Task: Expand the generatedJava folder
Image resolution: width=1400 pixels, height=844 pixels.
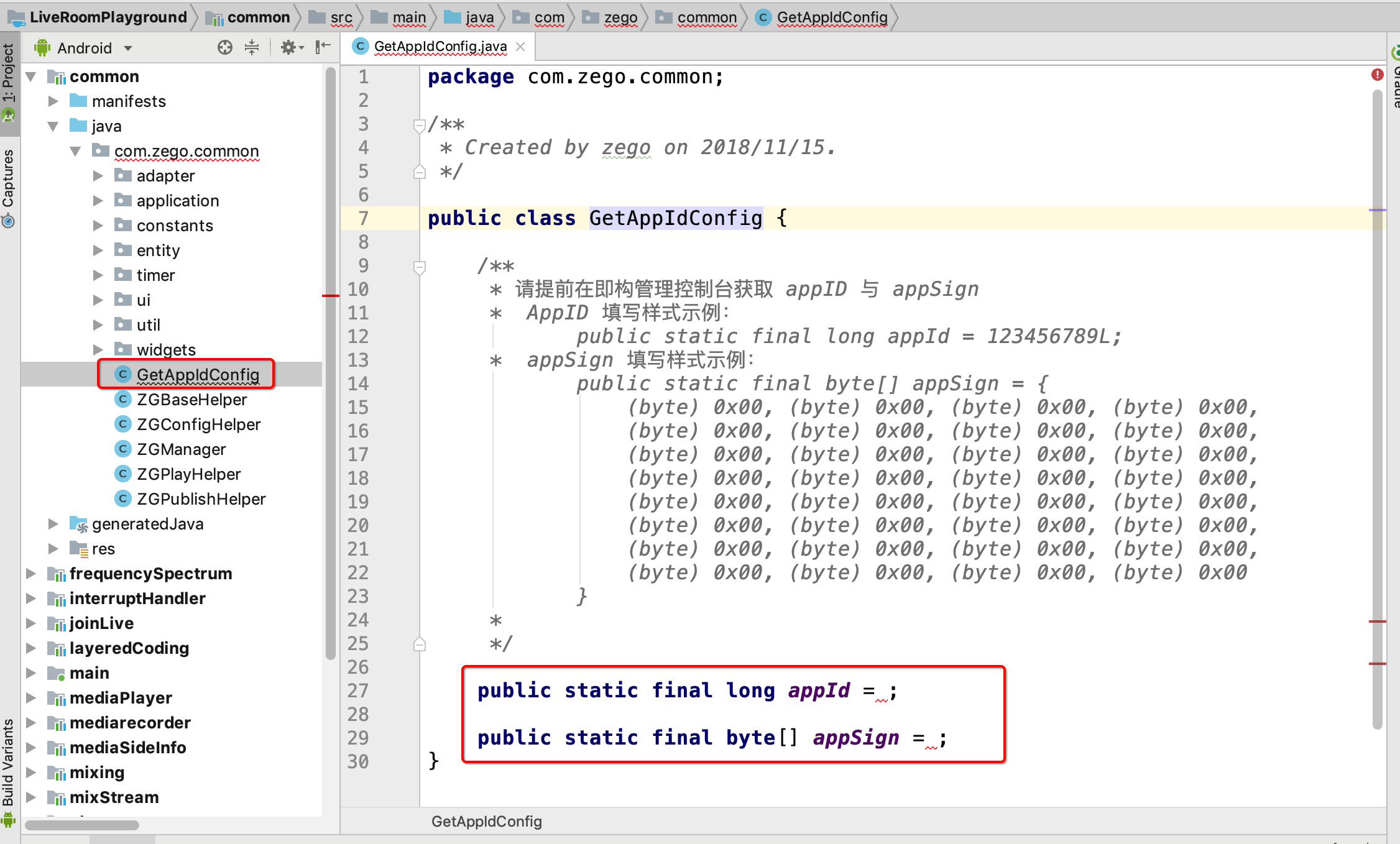Action: pos(53,524)
